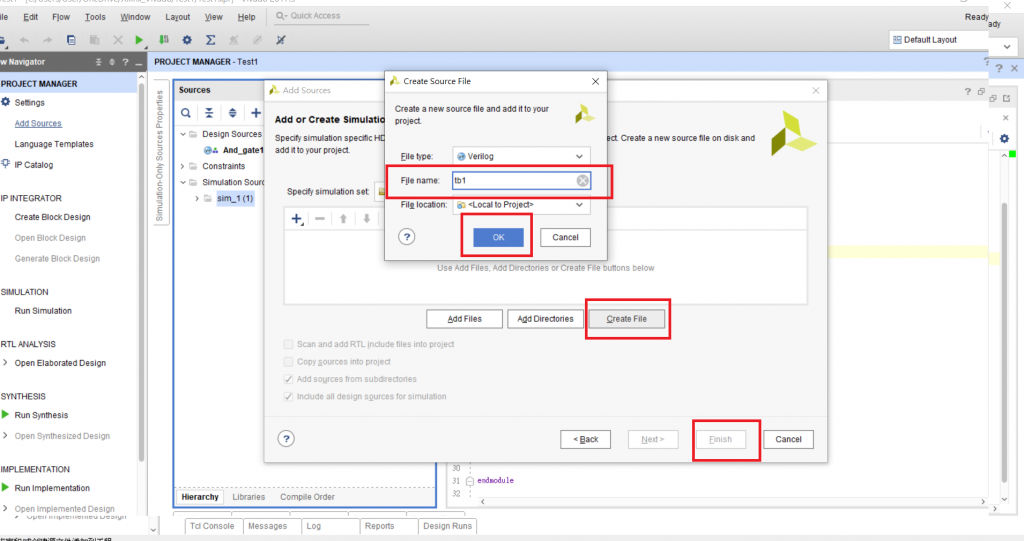Open Settings via the toolbar gear icon
Screen dimensions: 1024x541
coord(187,40)
